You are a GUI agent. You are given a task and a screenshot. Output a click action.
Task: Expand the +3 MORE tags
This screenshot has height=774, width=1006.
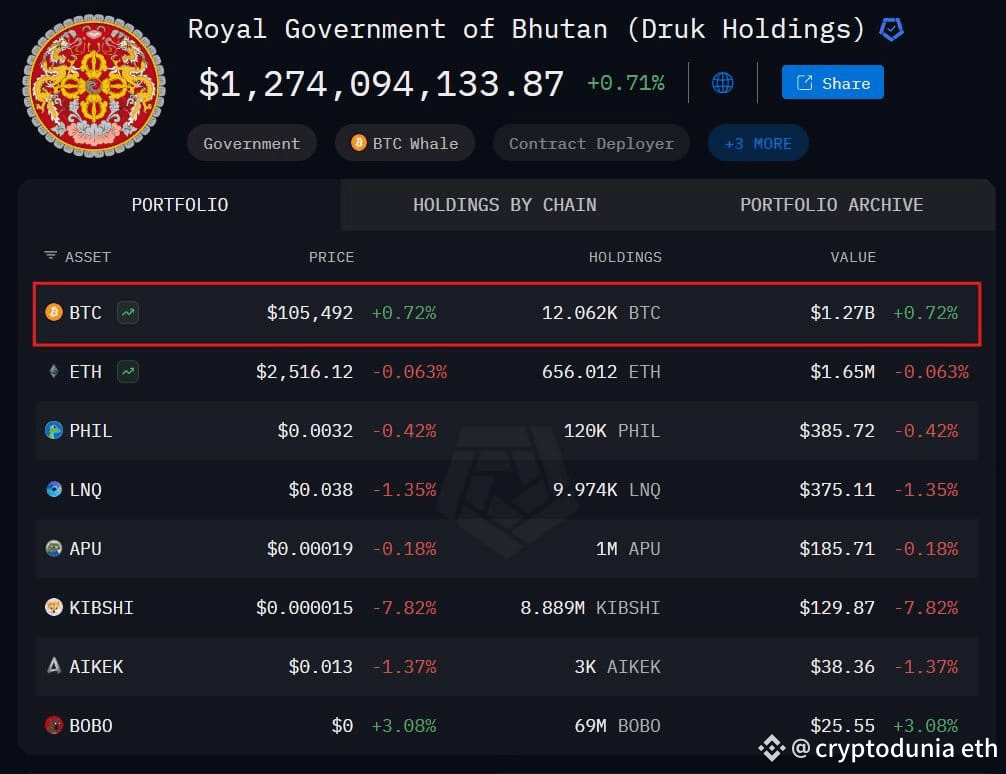tap(758, 143)
